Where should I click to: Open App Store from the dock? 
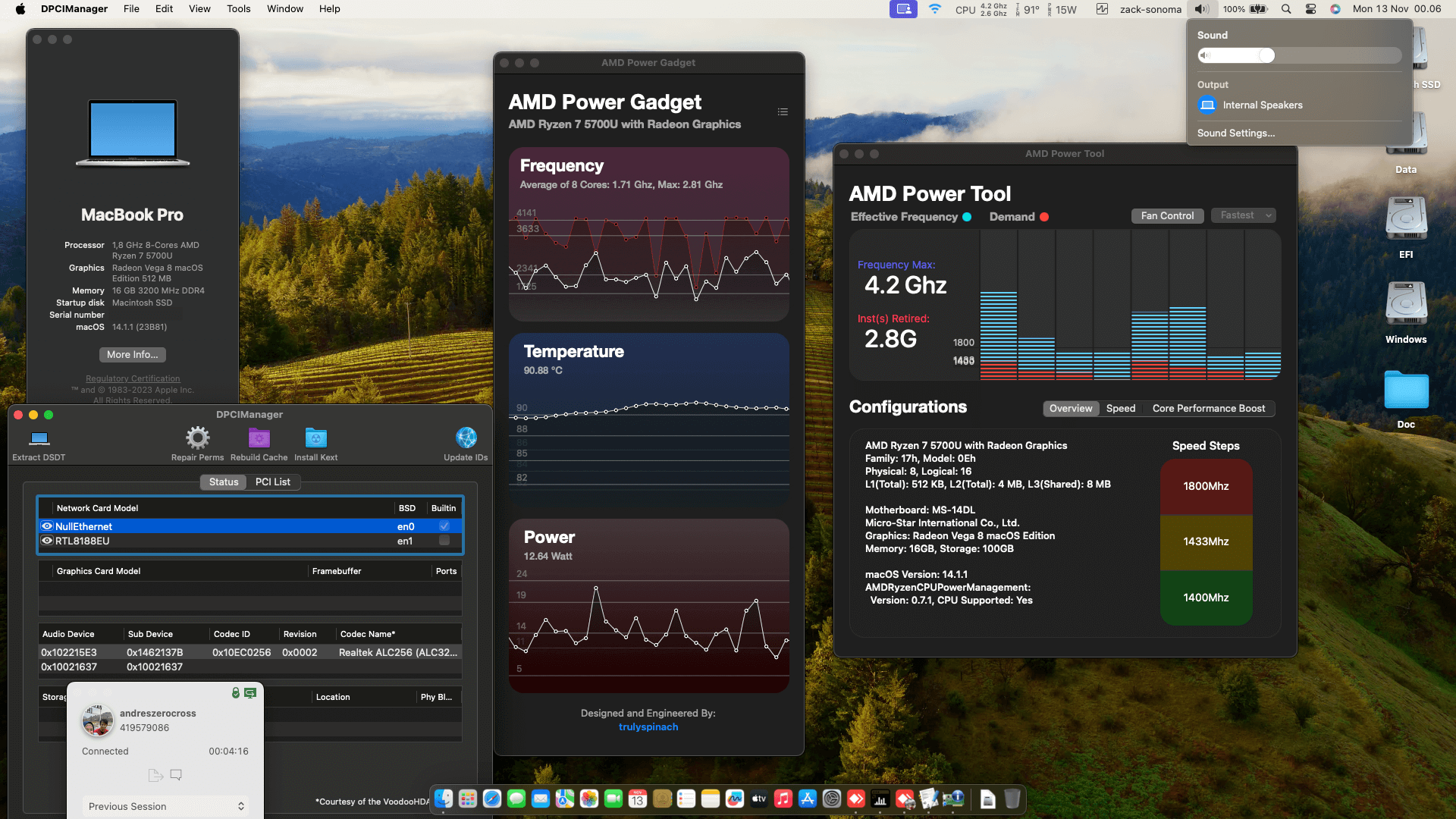(808, 799)
